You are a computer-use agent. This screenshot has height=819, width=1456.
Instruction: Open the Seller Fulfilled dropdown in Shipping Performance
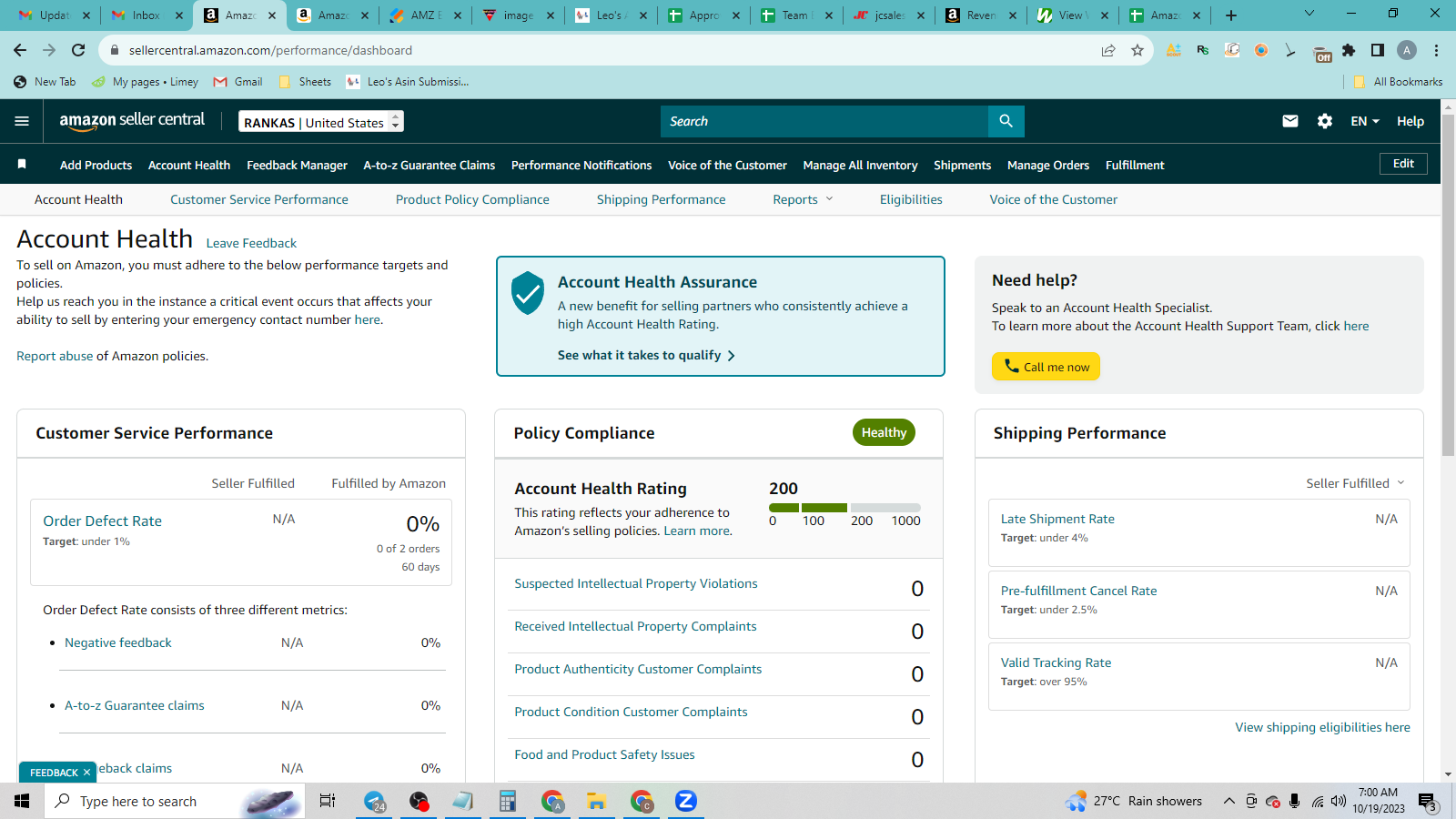tap(1356, 483)
